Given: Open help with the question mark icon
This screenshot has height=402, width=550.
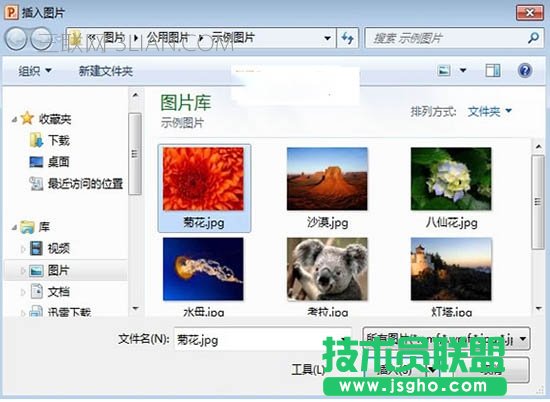Looking at the screenshot, I should click(525, 71).
